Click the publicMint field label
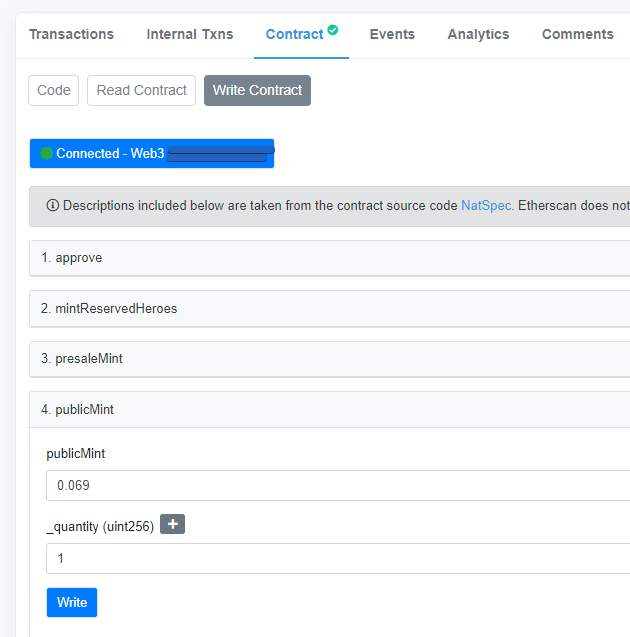This screenshot has height=637, width=630. point(76,454)
